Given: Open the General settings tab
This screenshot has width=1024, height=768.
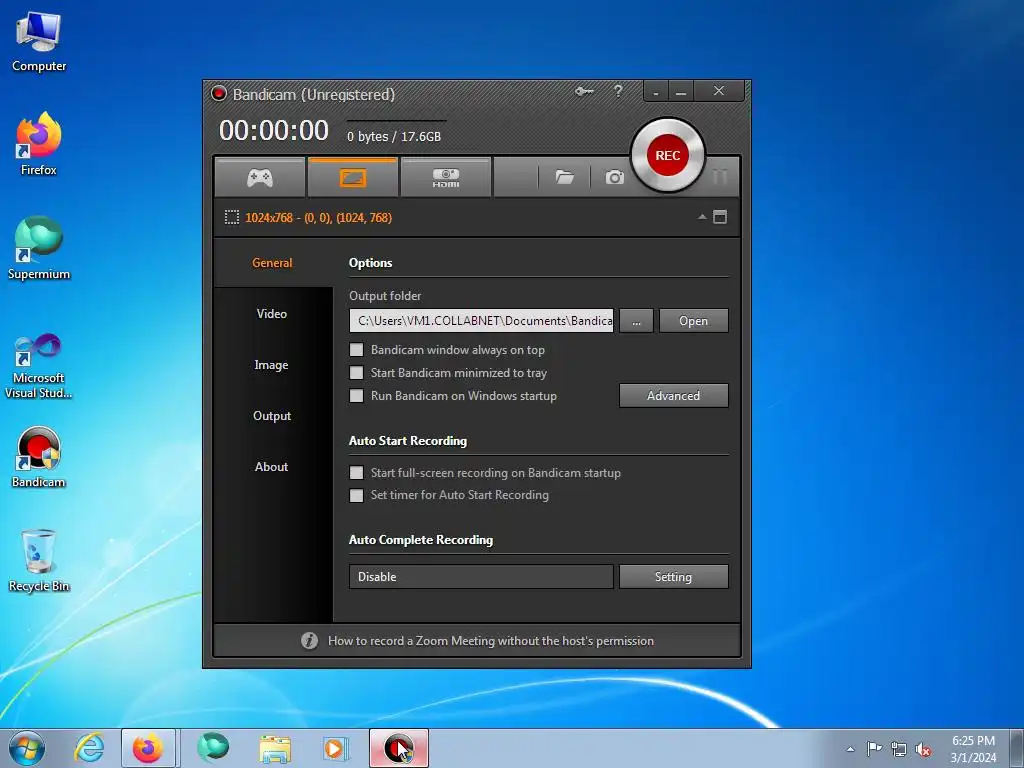Looking at the screenshot, I should click(272, 263).
